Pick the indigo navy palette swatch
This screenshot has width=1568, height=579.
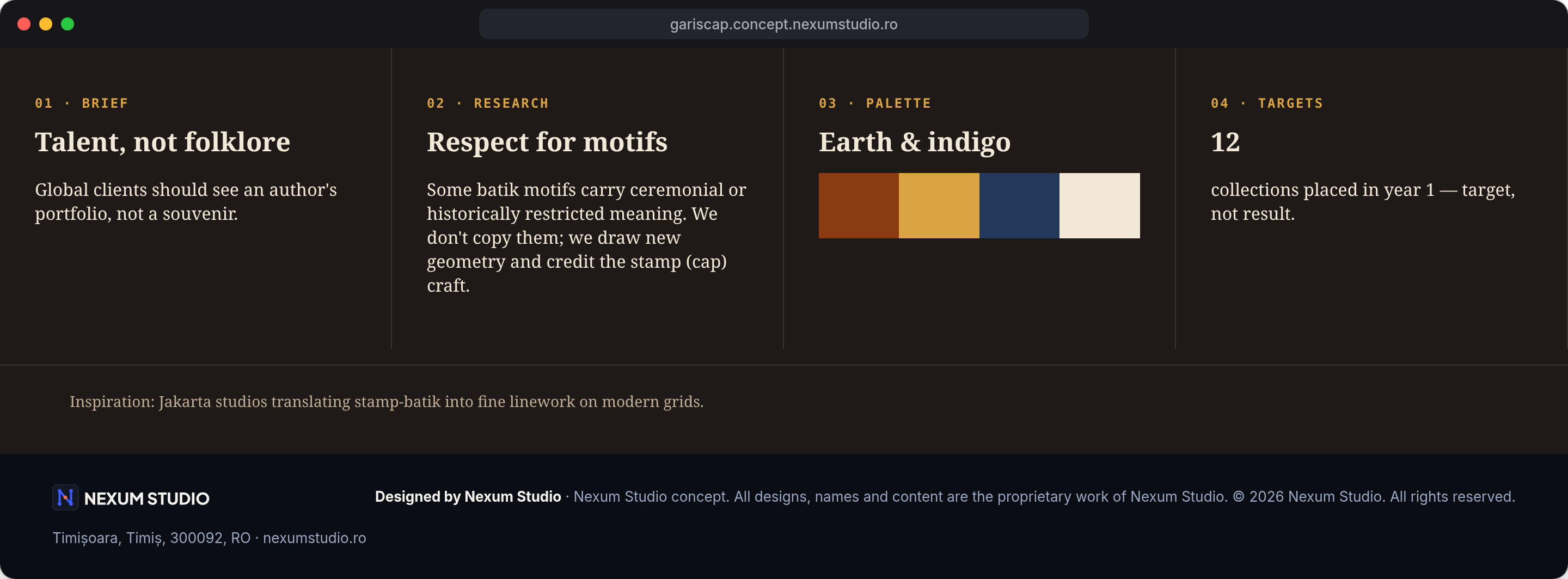click(x=1019, y=206)
